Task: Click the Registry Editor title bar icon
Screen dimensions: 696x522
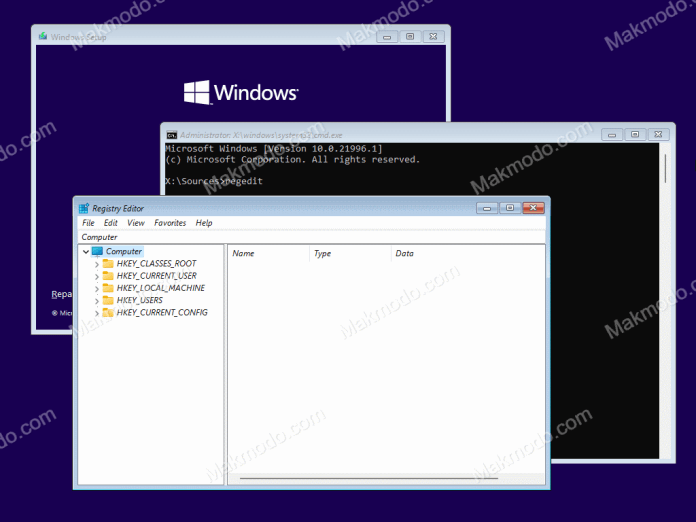Action: pos(84,208)
